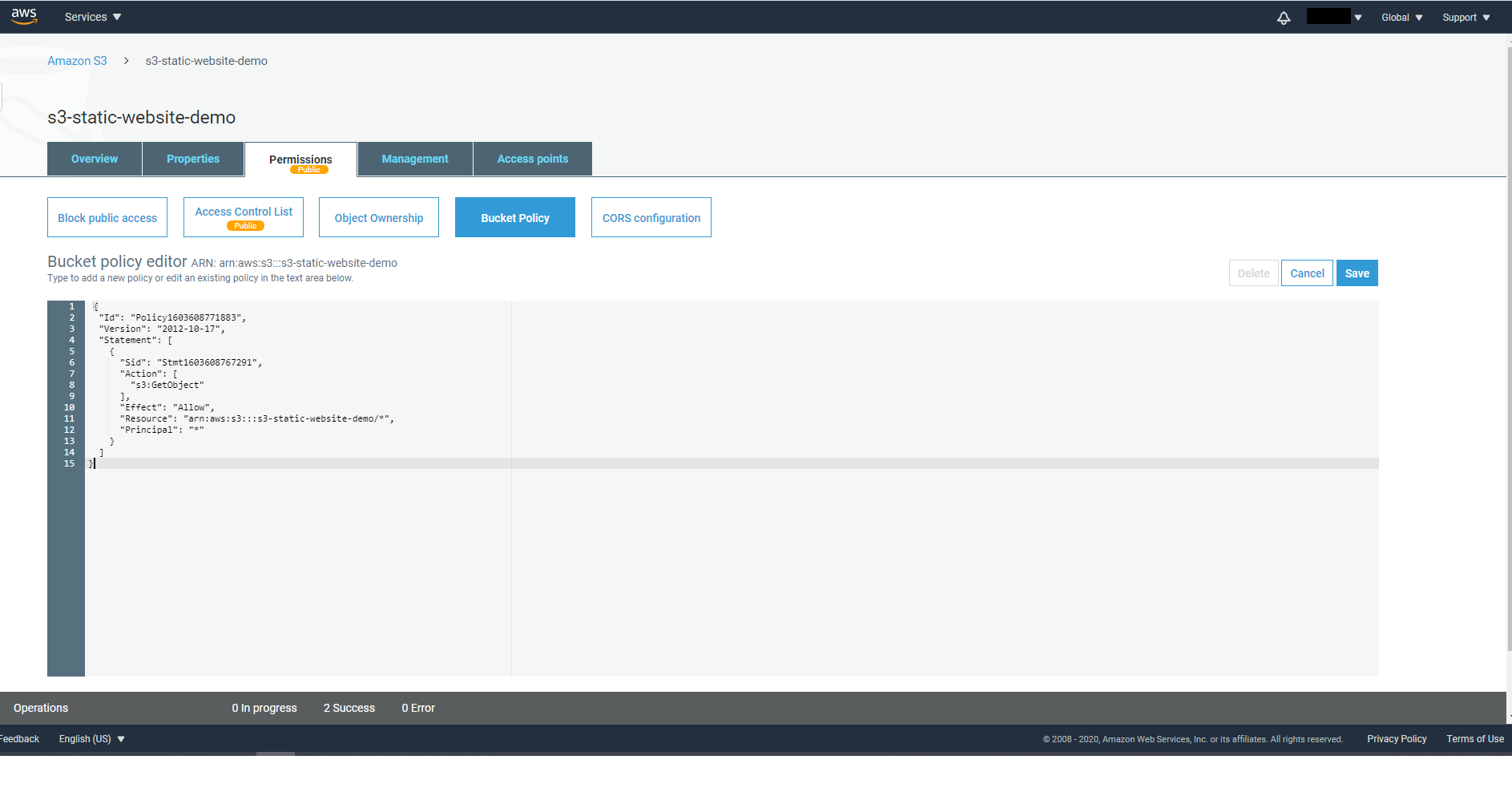This screenshot has width=1512, height=808.
Task: Open the CORS configuration section
Action: [x=651, y=217]
